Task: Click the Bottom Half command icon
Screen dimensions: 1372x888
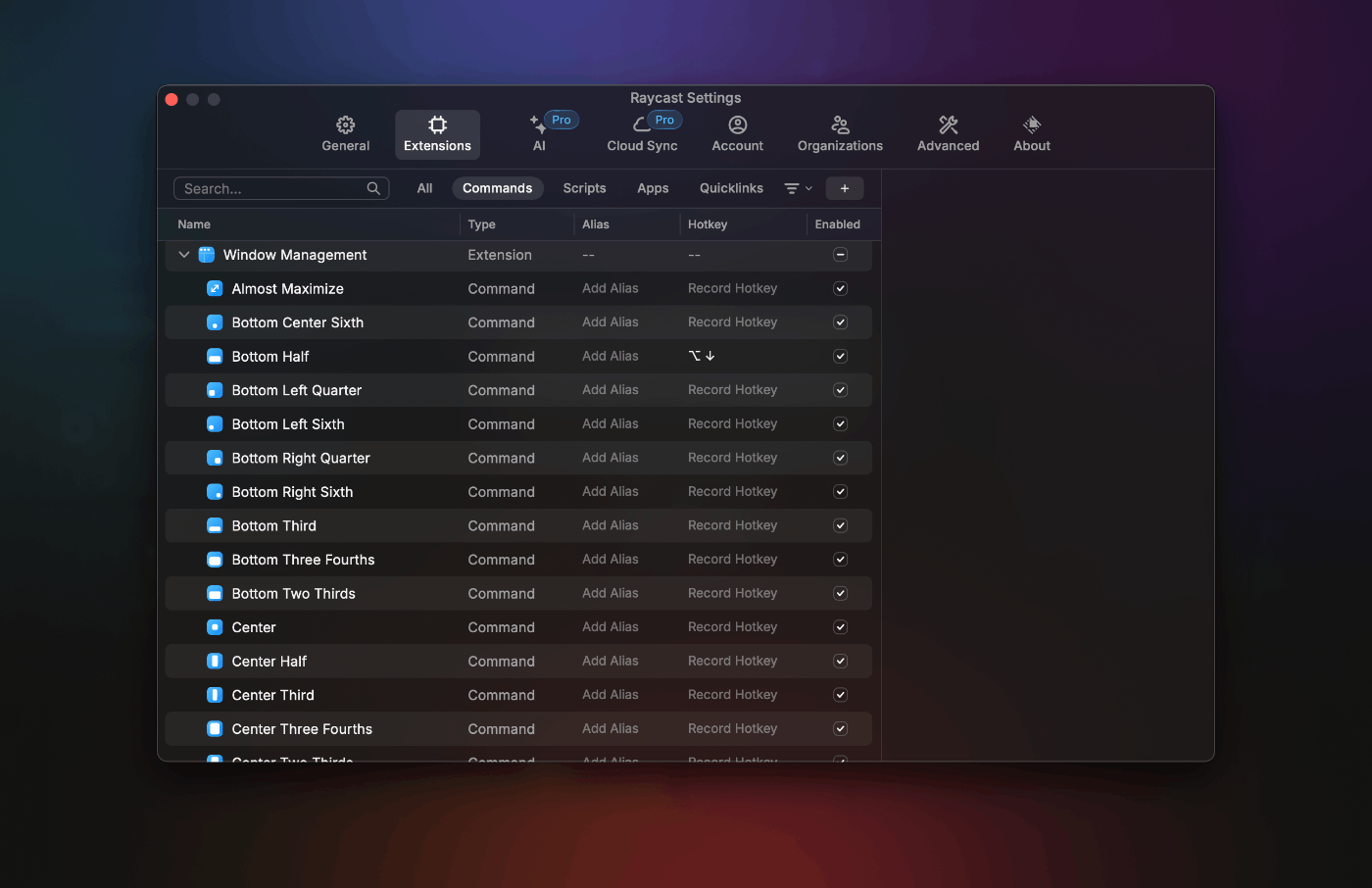Action: pos(215,357)
